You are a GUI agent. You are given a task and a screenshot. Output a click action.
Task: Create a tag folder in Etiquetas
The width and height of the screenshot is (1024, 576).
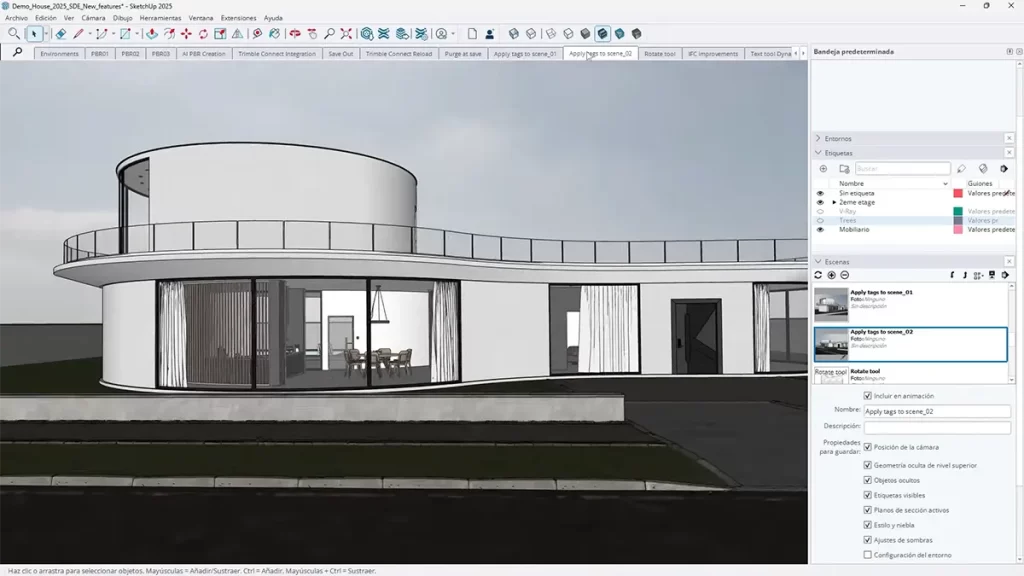(x=845, y=168)
